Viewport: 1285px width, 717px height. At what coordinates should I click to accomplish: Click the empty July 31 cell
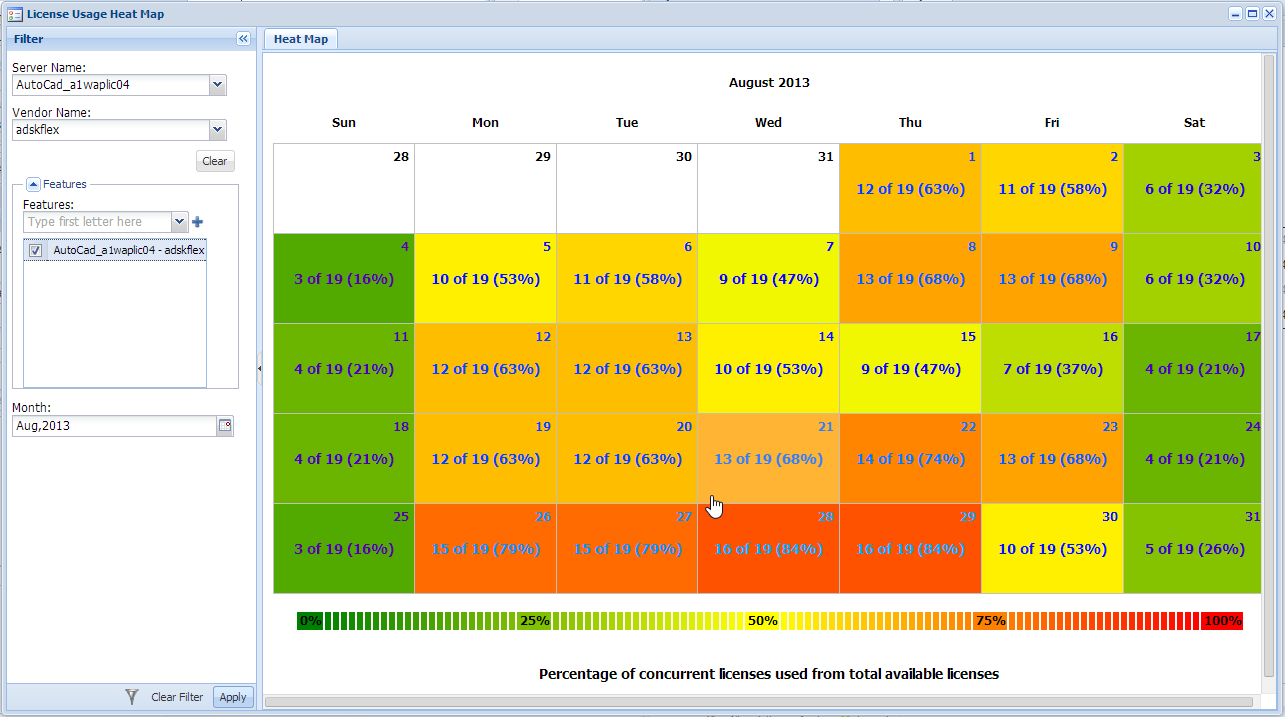[x=768, y=189]
